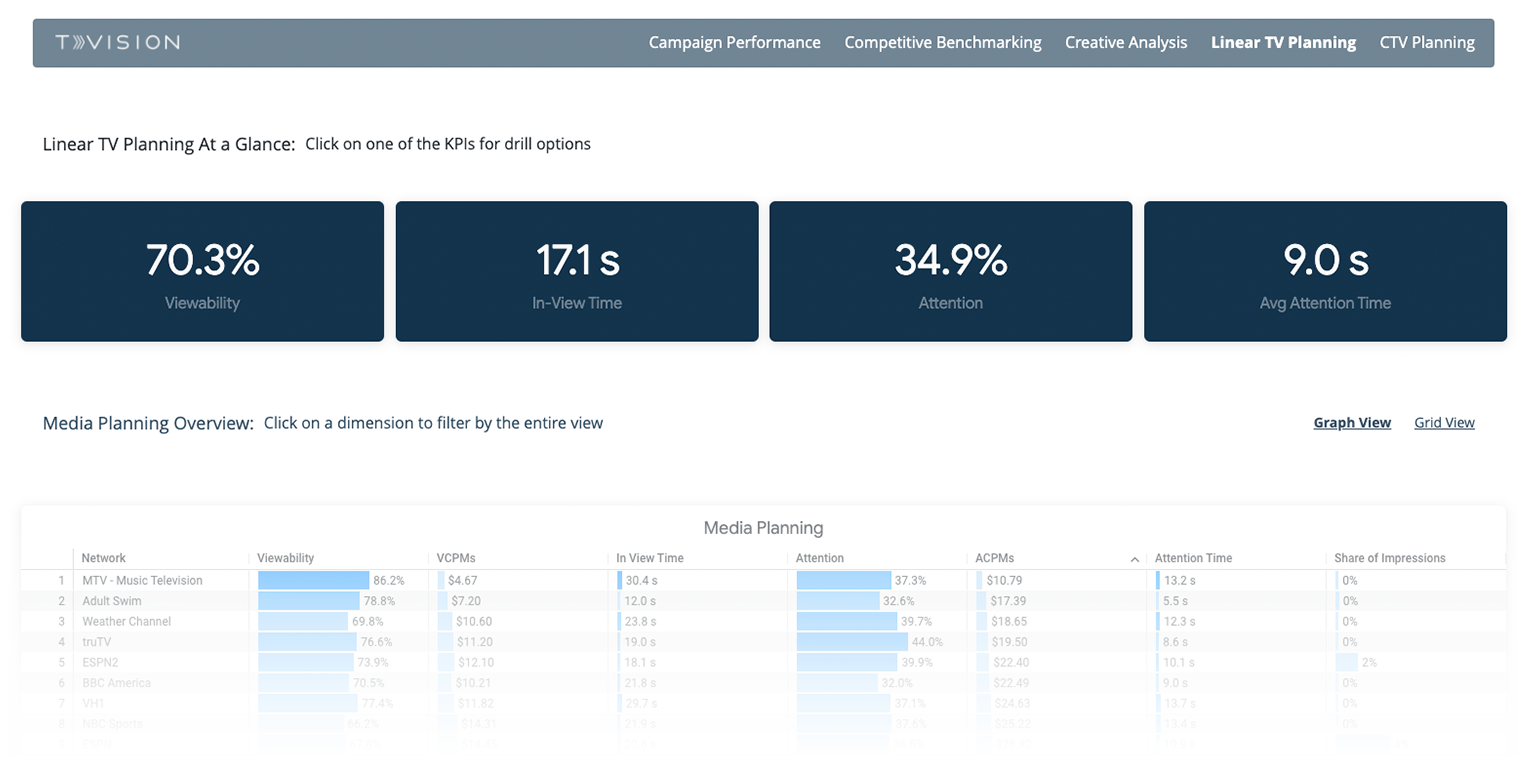Open drill options for In-View Time KPI
The image size is (1529, 773).
pos(576,271)
